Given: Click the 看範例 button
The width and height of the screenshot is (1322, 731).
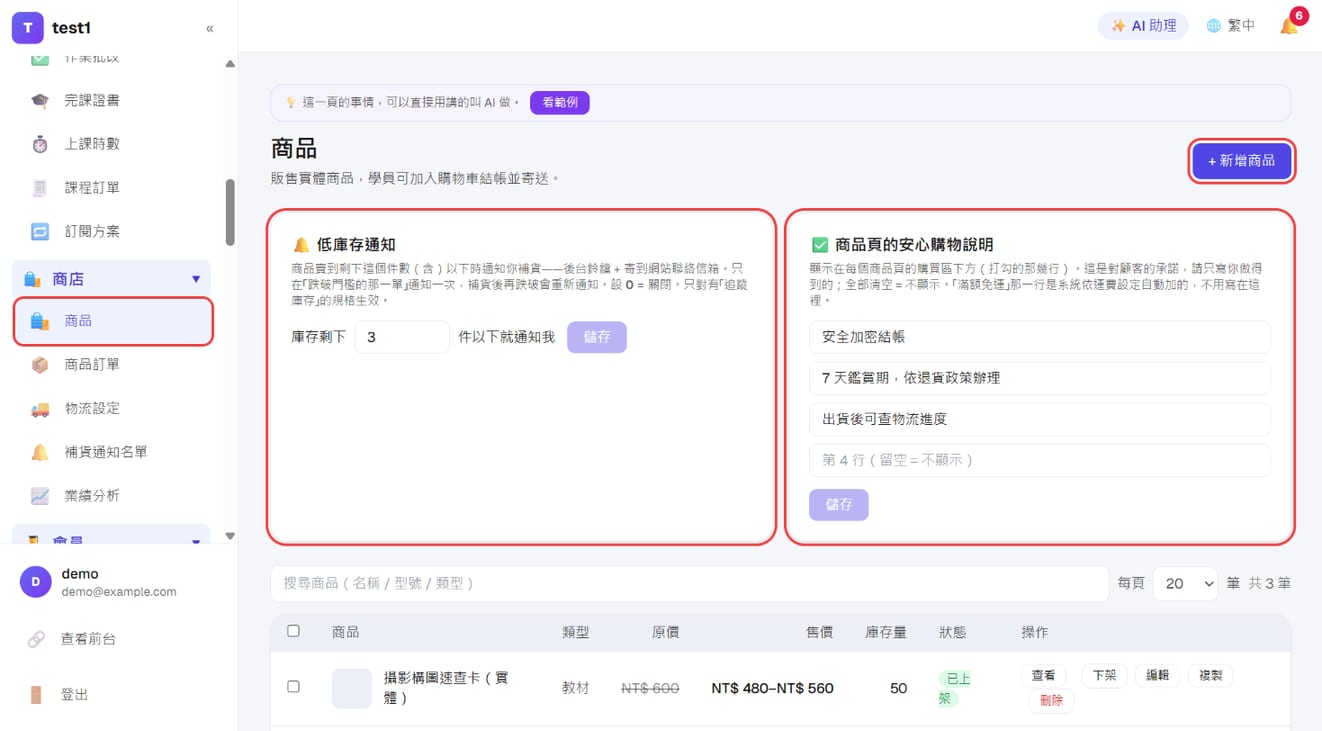Looking at the screenshot, I should [x=560, y=102].
